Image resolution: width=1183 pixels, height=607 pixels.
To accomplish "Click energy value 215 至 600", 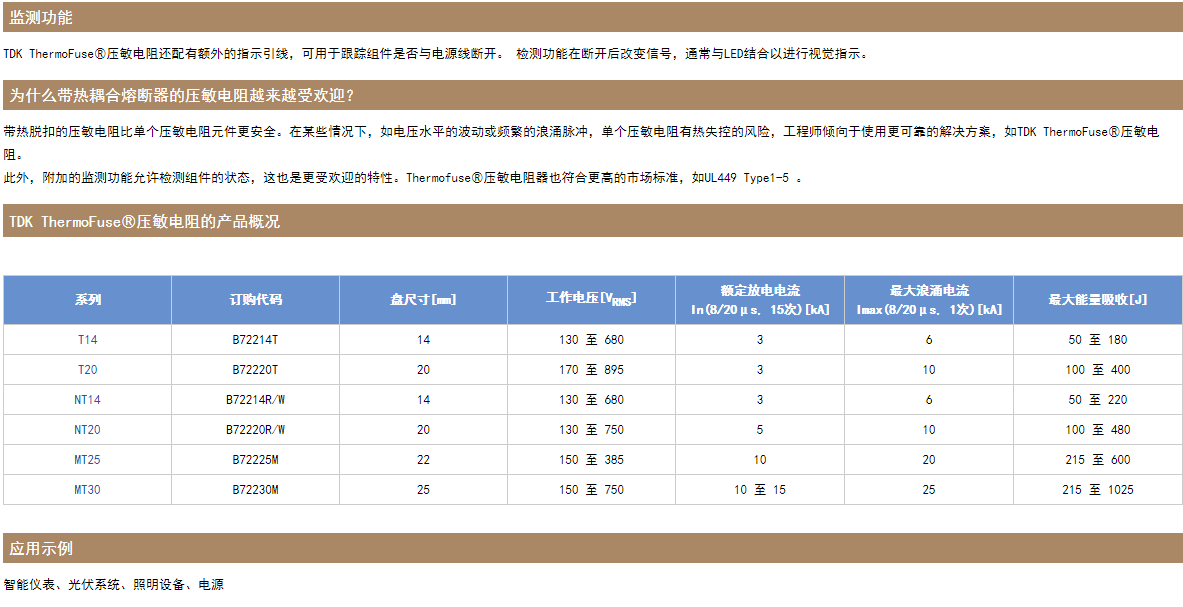I will point(1098,460).
